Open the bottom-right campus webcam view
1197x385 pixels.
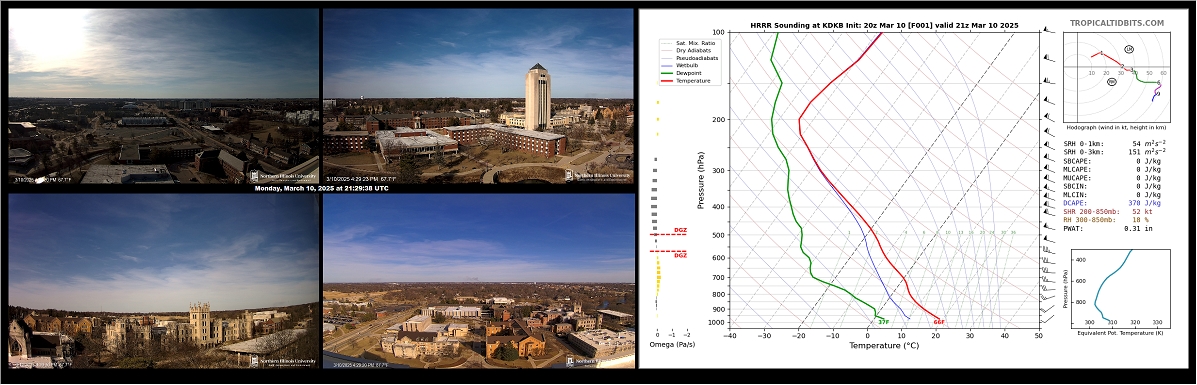coord(479,281)
